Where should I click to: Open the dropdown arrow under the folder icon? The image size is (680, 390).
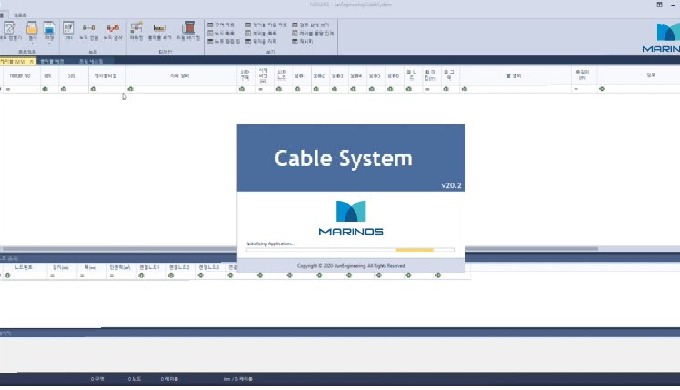click(32, 43)
